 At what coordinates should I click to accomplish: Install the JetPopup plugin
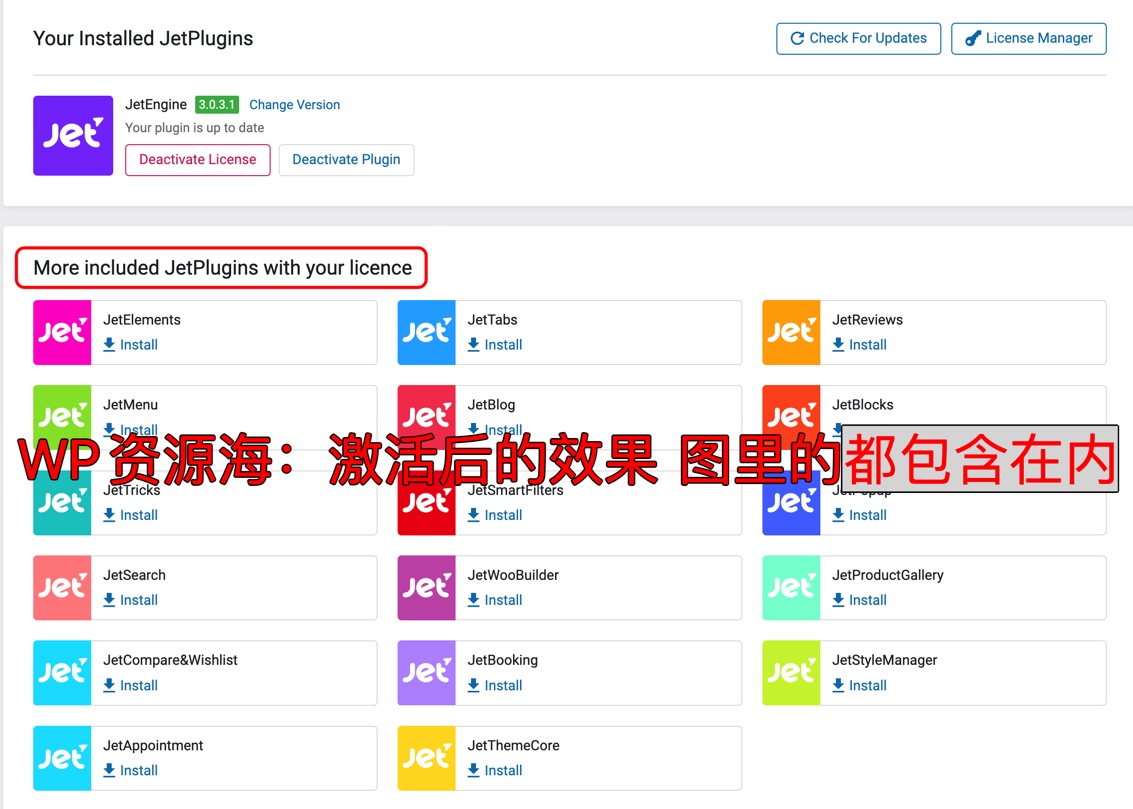click(x=859, y=515)
